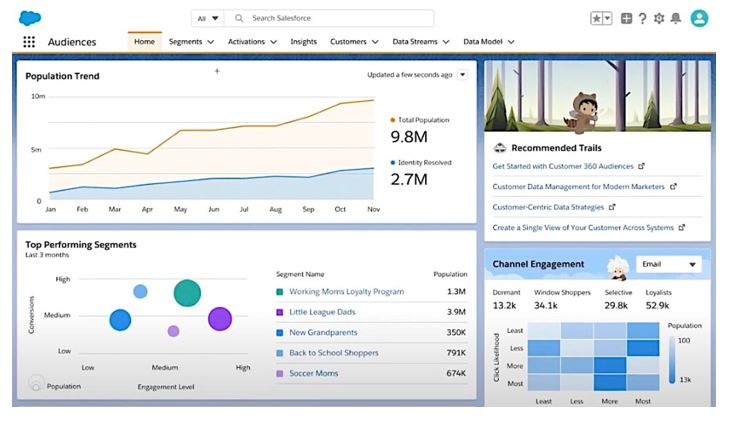
Task: Expand the Segments chevron menu
Action: 211,42
